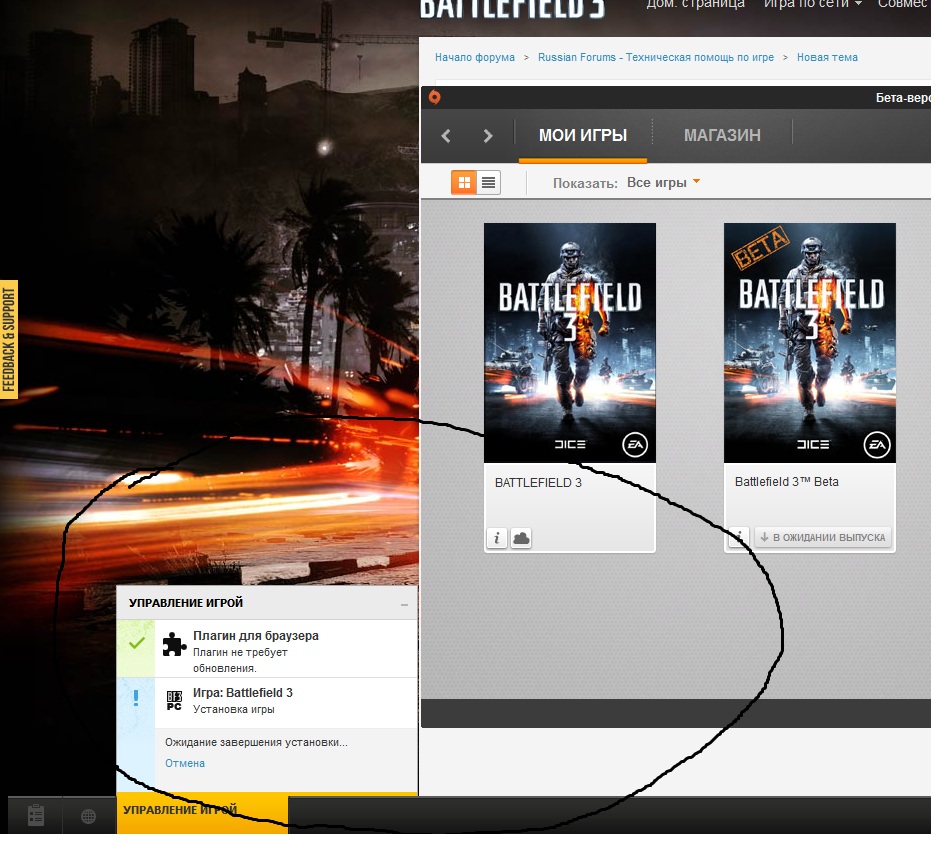Click cloud icon under BATTLEFIELD 3
This screenshot has width=934, height=844.
[521, 538]
